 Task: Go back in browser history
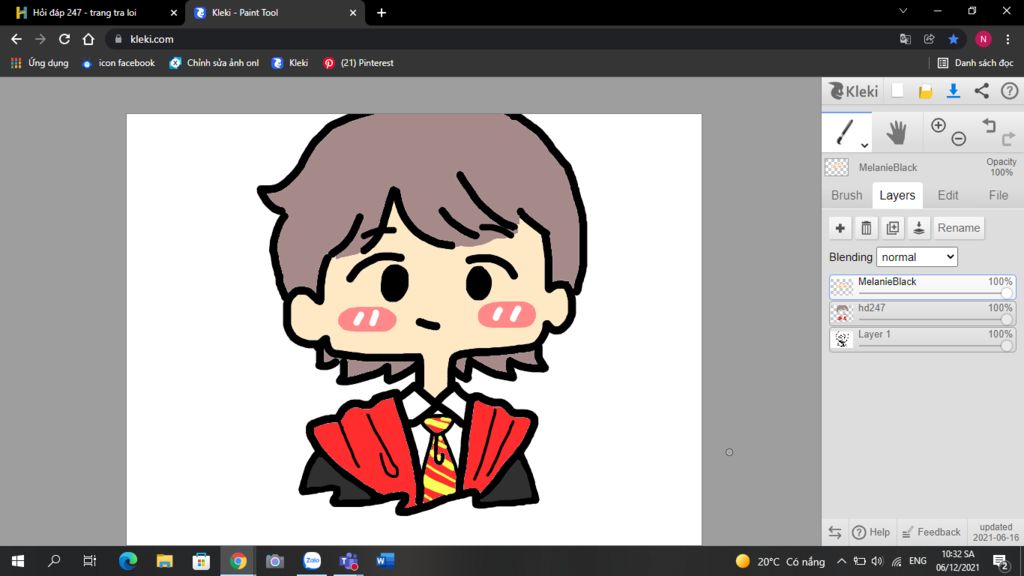click(x=16, y=39)
